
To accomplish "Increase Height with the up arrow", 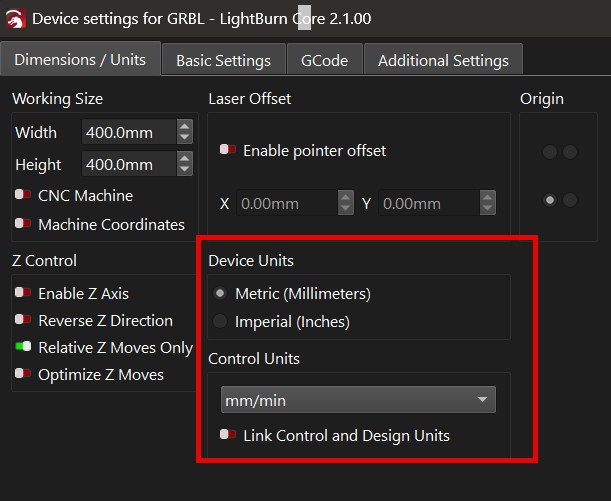I will [x=185, y=158].
